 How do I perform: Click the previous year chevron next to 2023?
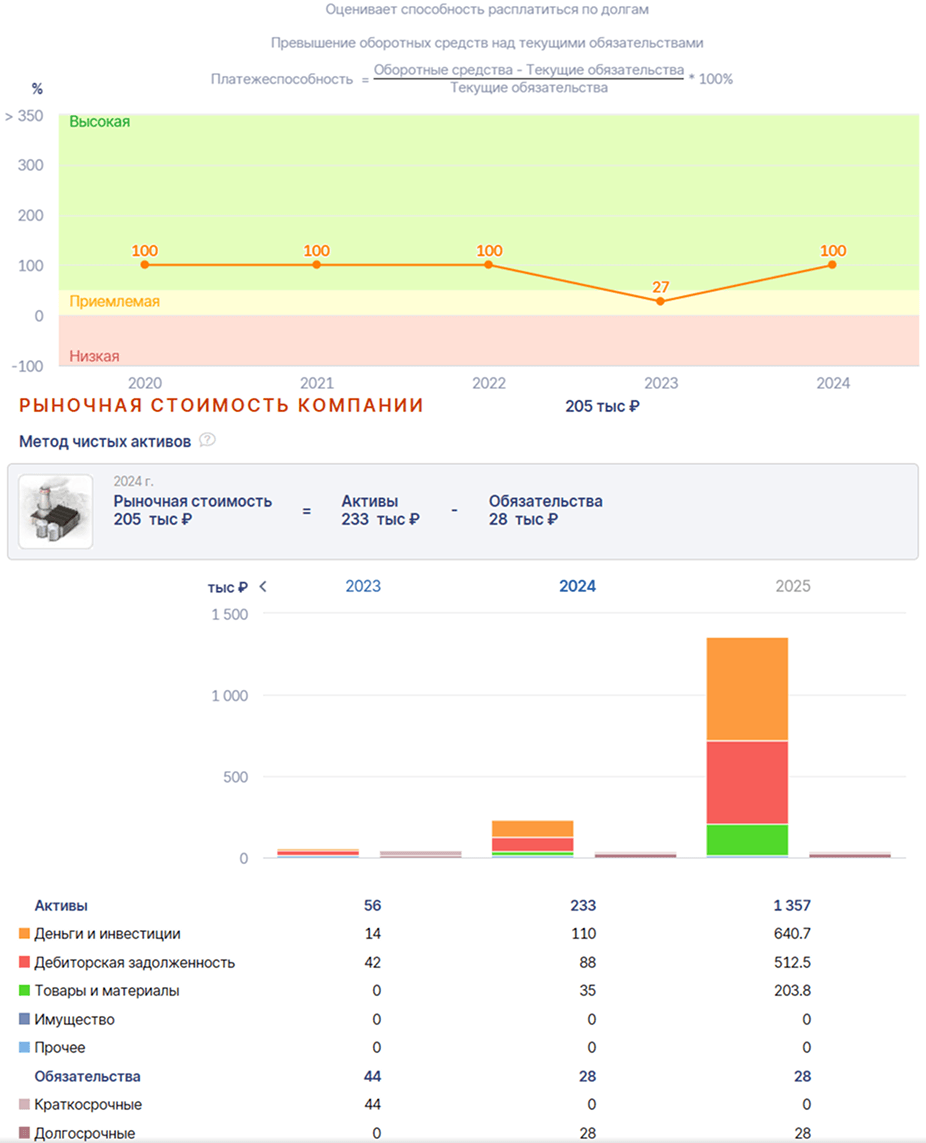coord(263,587)
